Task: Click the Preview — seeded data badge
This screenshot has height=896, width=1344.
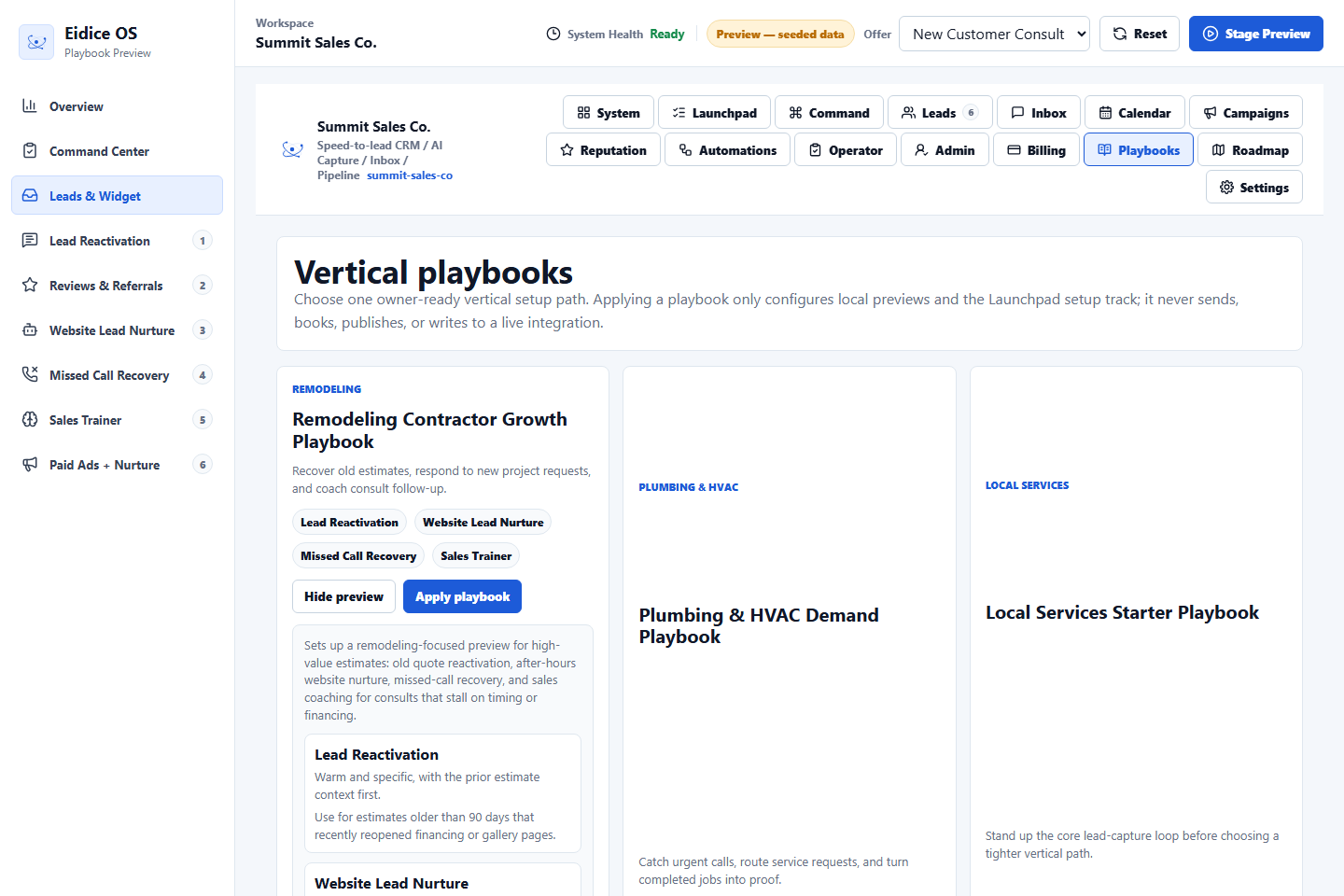Action: [x=780, y=34]
